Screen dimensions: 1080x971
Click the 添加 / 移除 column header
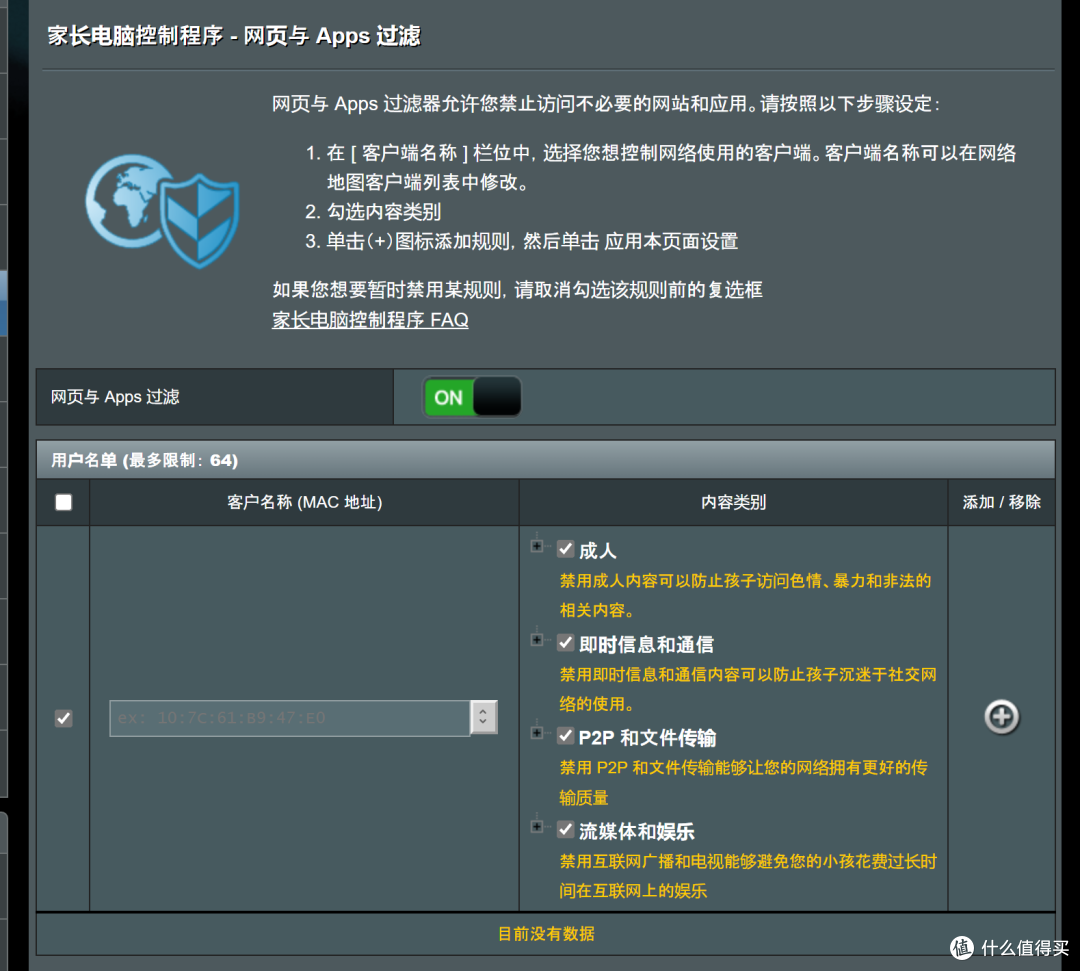pyautogui.click(x=1001, y=502)
